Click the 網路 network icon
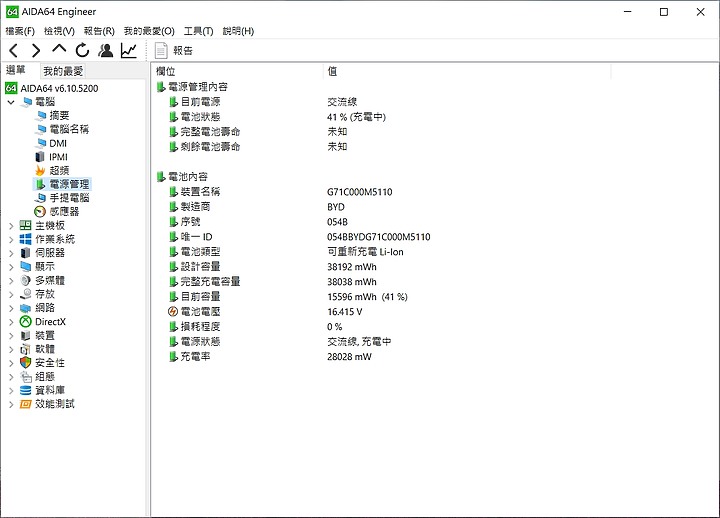 click(26, 308)
